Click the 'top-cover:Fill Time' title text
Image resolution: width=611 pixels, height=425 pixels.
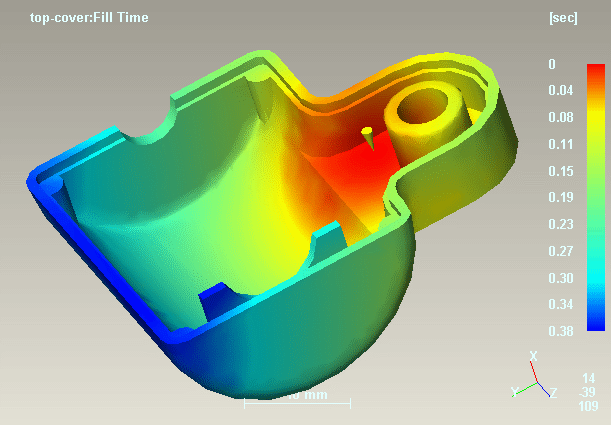[89, 18]
